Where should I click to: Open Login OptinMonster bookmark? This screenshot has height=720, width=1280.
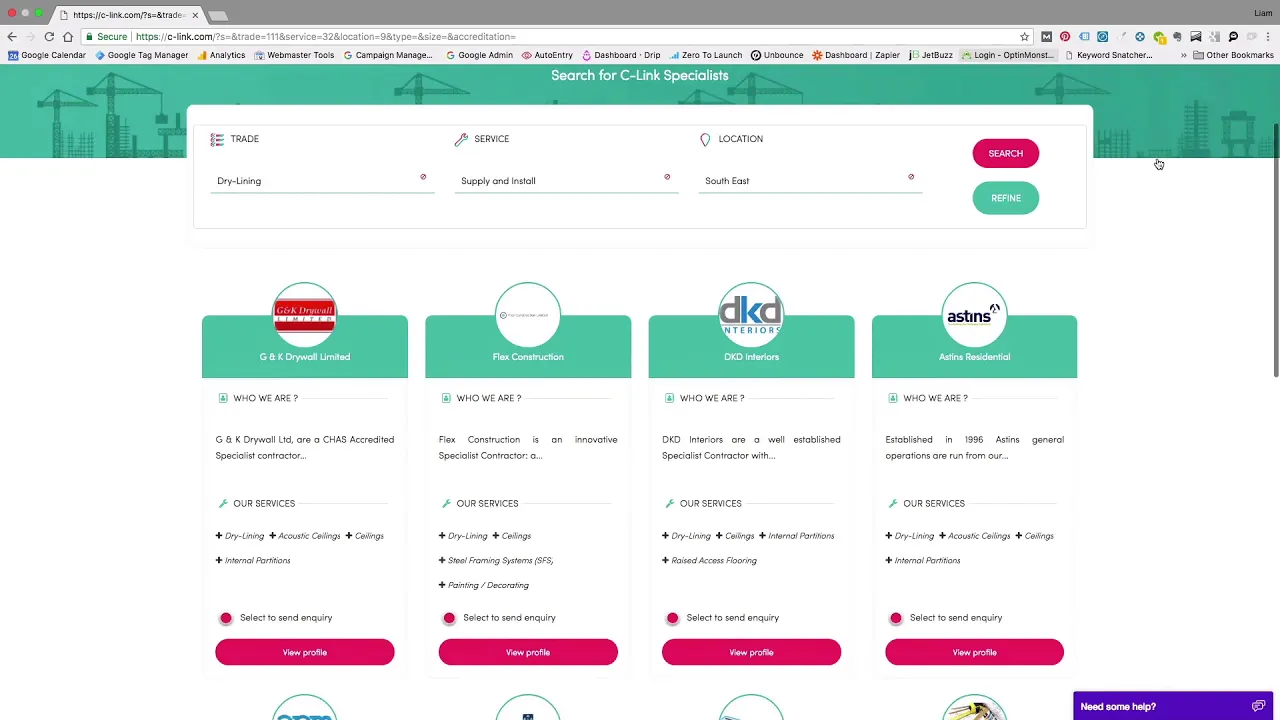click(1007, 55)
